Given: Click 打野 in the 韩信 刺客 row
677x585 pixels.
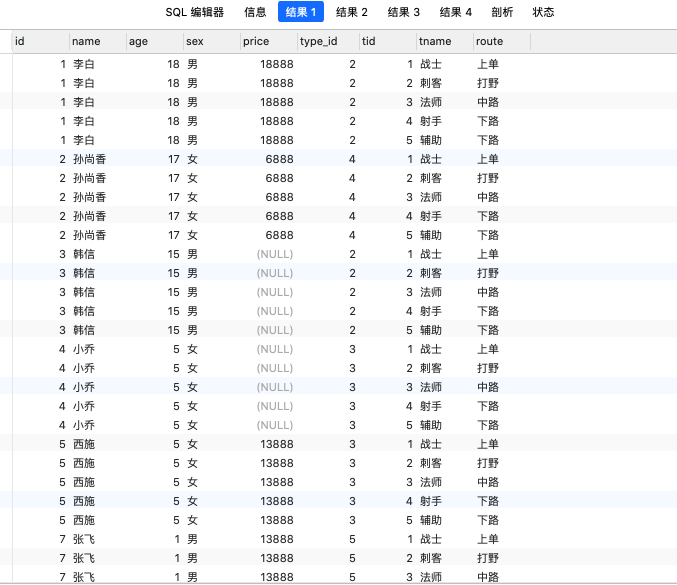Looking at the screenshot, I should click(488, 273).
